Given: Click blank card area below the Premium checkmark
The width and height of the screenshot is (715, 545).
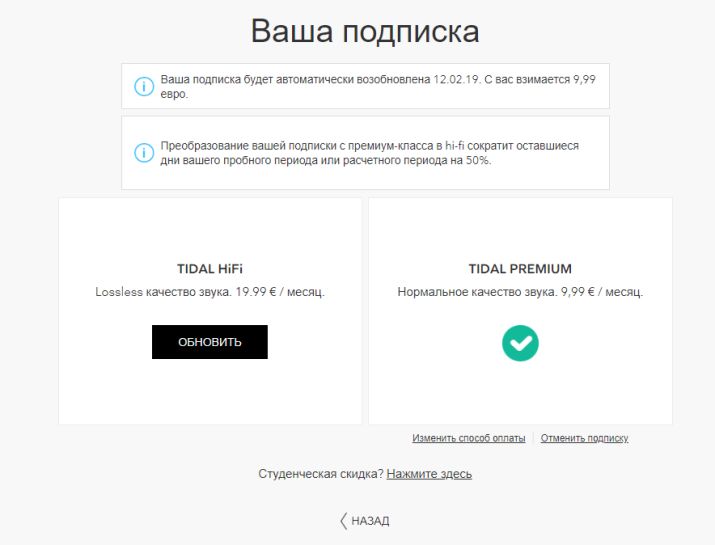Looking at the screenshot, I should coord(520,395).
